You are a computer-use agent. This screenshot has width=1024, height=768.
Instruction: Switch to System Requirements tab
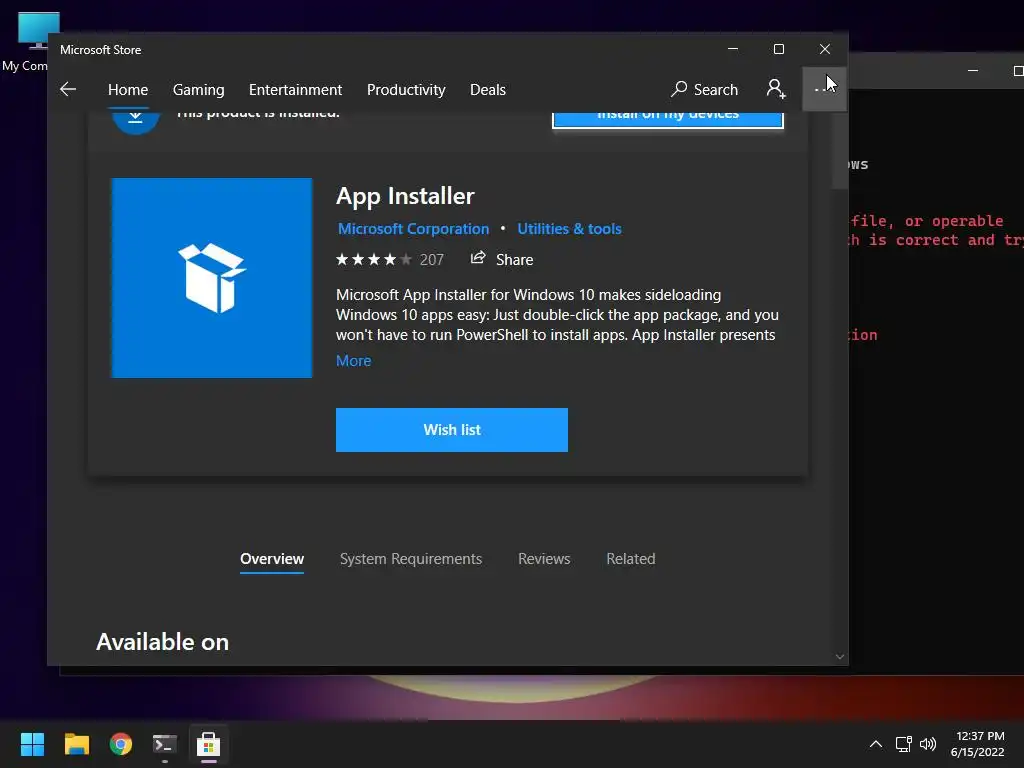(x=411, y=559)
